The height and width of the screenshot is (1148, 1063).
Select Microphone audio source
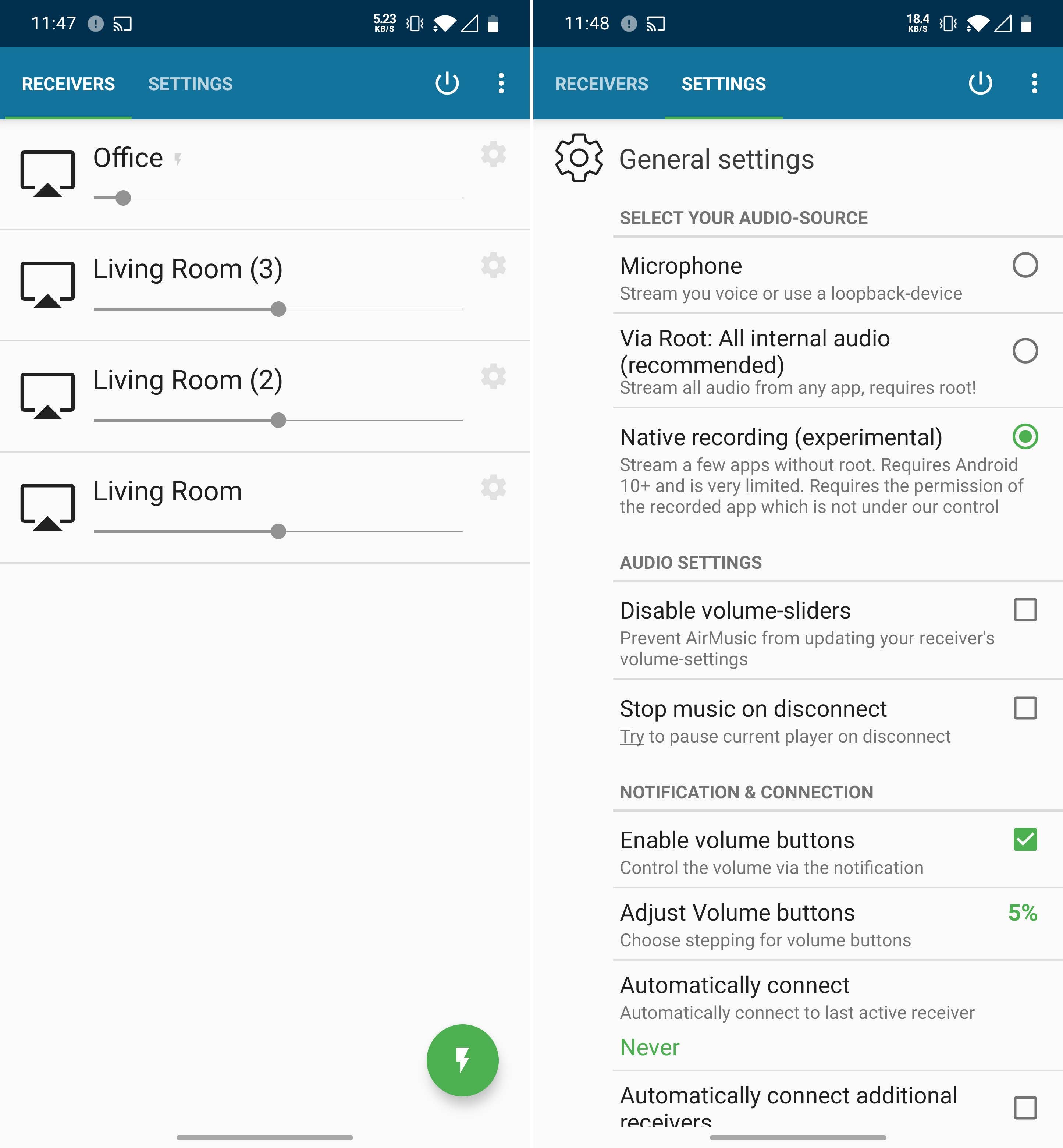1024,265
